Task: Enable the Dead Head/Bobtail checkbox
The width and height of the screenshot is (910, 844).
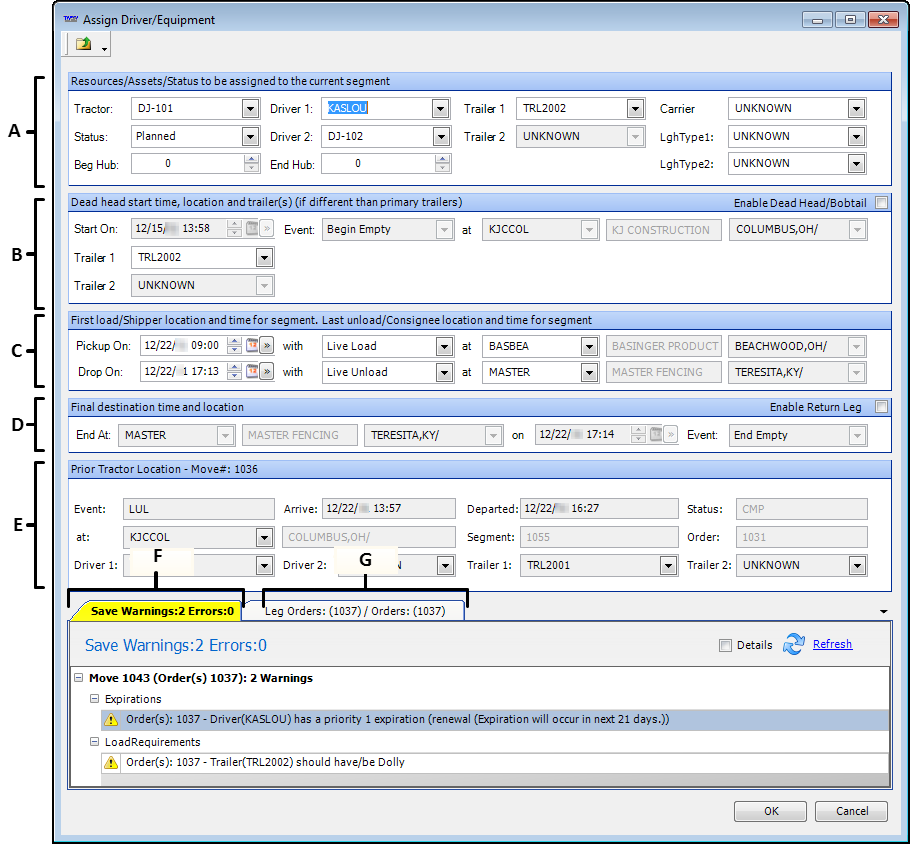Action: point(881,203)
